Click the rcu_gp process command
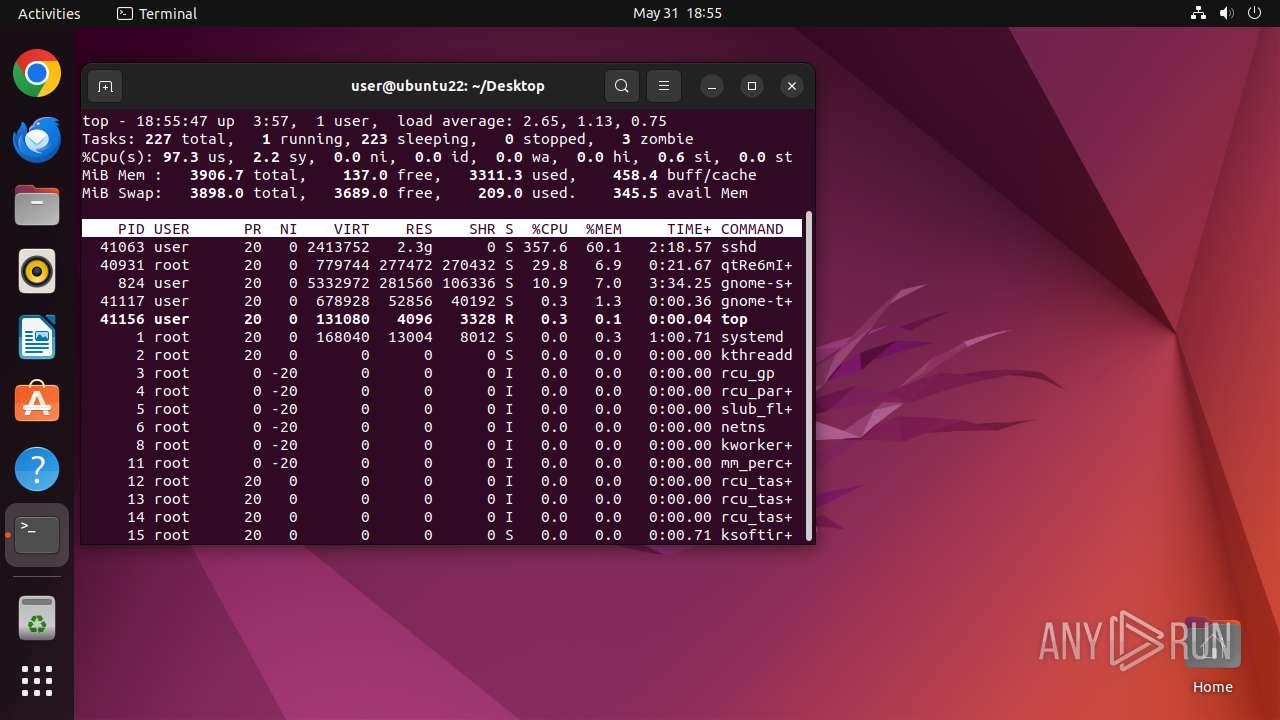This screenshot has height=720, width=1280. pos(747,373)
